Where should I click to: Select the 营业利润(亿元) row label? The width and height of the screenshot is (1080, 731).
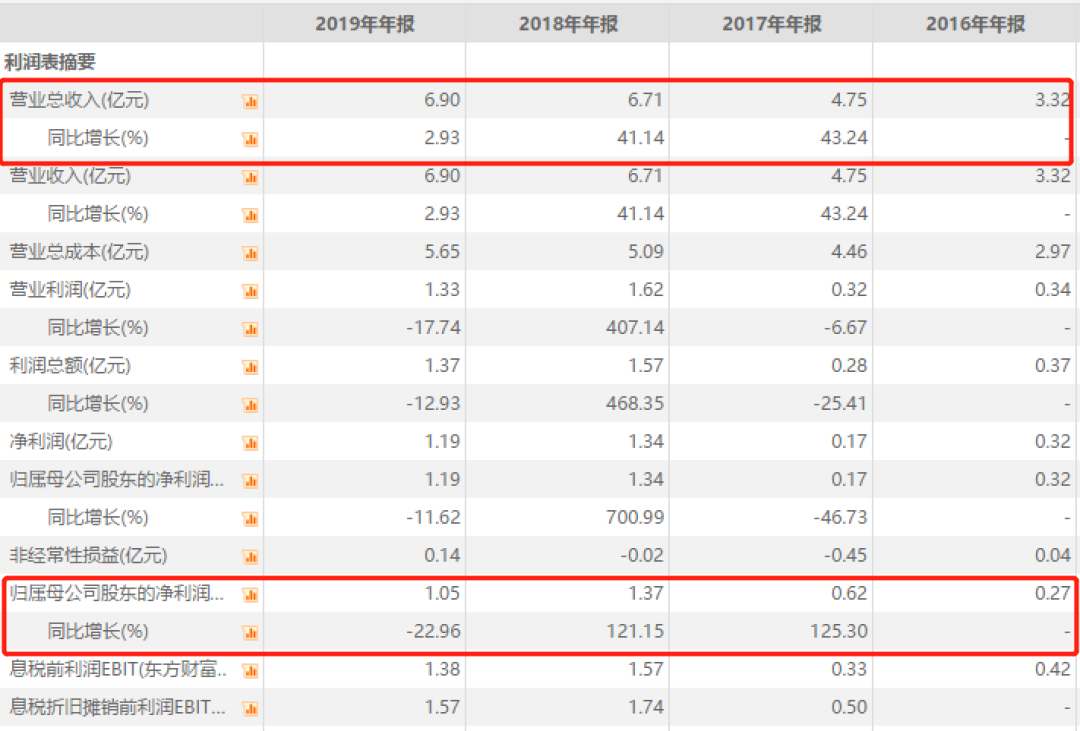[70, 289]
